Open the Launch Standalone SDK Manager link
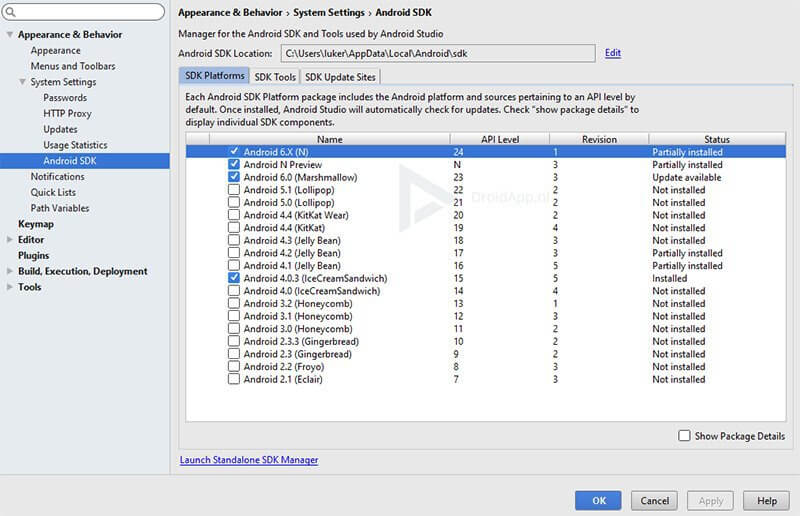The image size is (800, 516). pyautogui.click(x=248, y=460)
